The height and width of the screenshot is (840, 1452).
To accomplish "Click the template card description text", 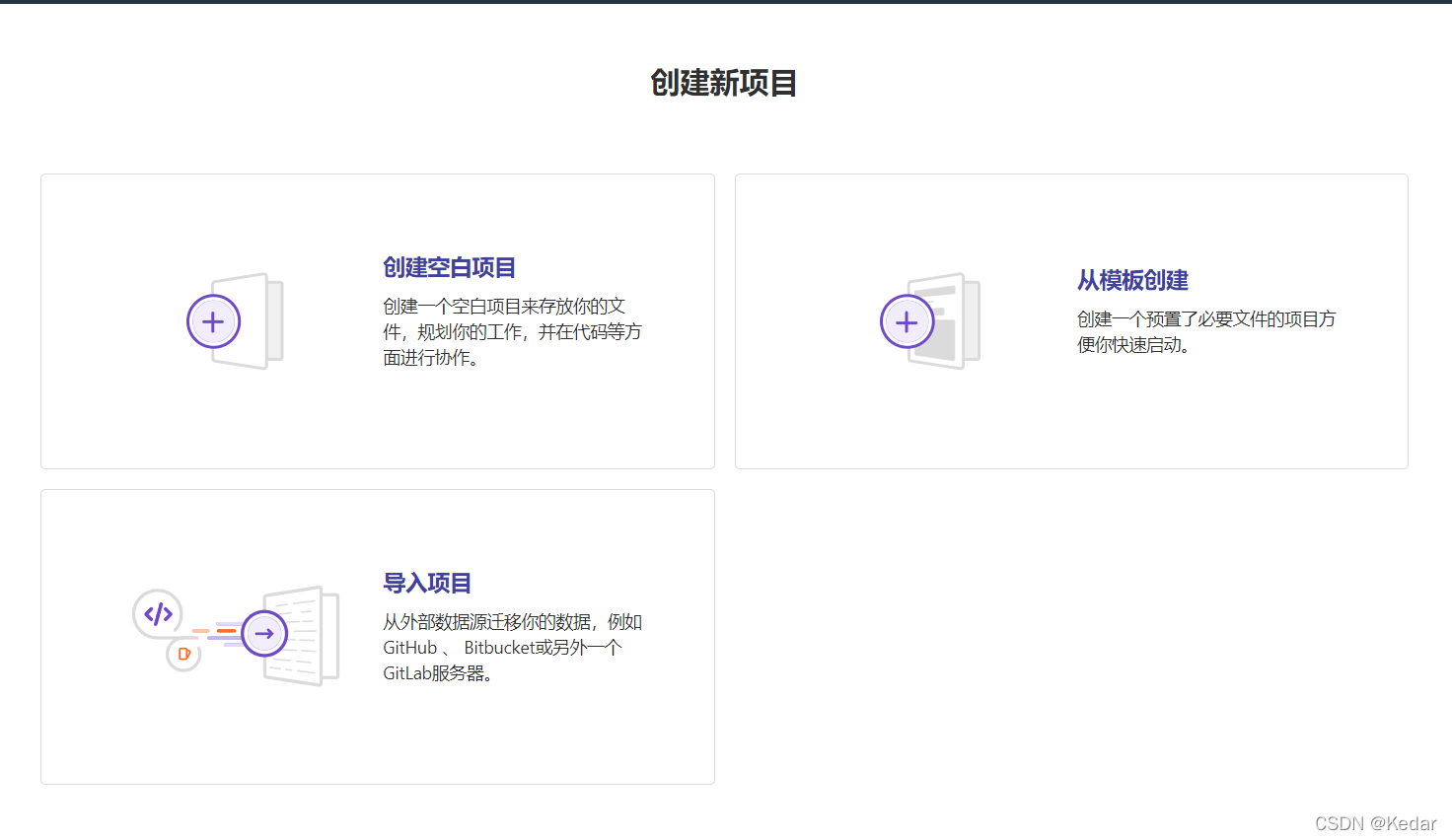I will (x=1205, y=331).
